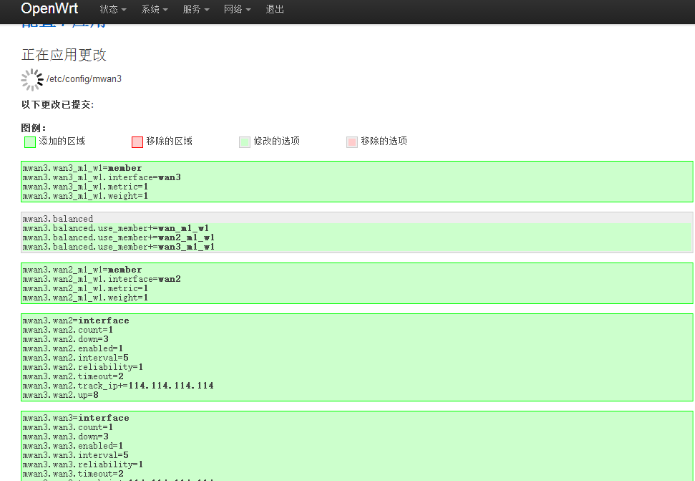Click the OpenWrt brand logo link
The width and height of the screenshot is (695, 481).
(x=49, y=8)
